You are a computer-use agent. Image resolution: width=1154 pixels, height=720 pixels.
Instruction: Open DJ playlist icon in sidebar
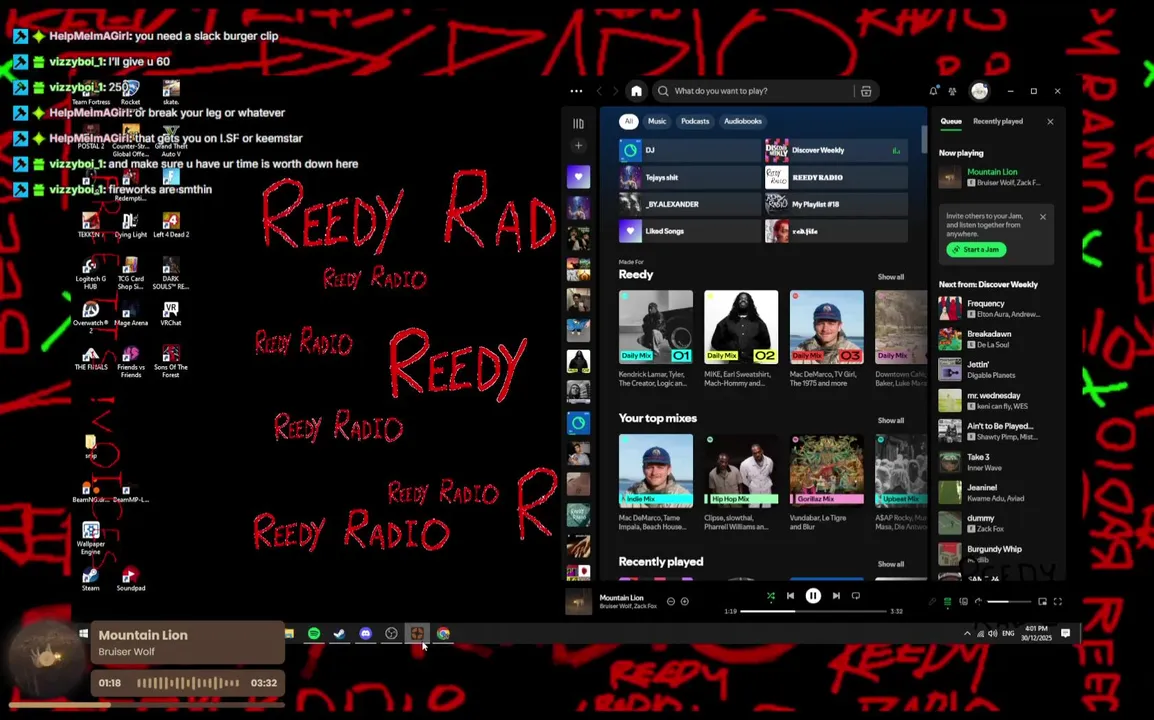point(578,423)
